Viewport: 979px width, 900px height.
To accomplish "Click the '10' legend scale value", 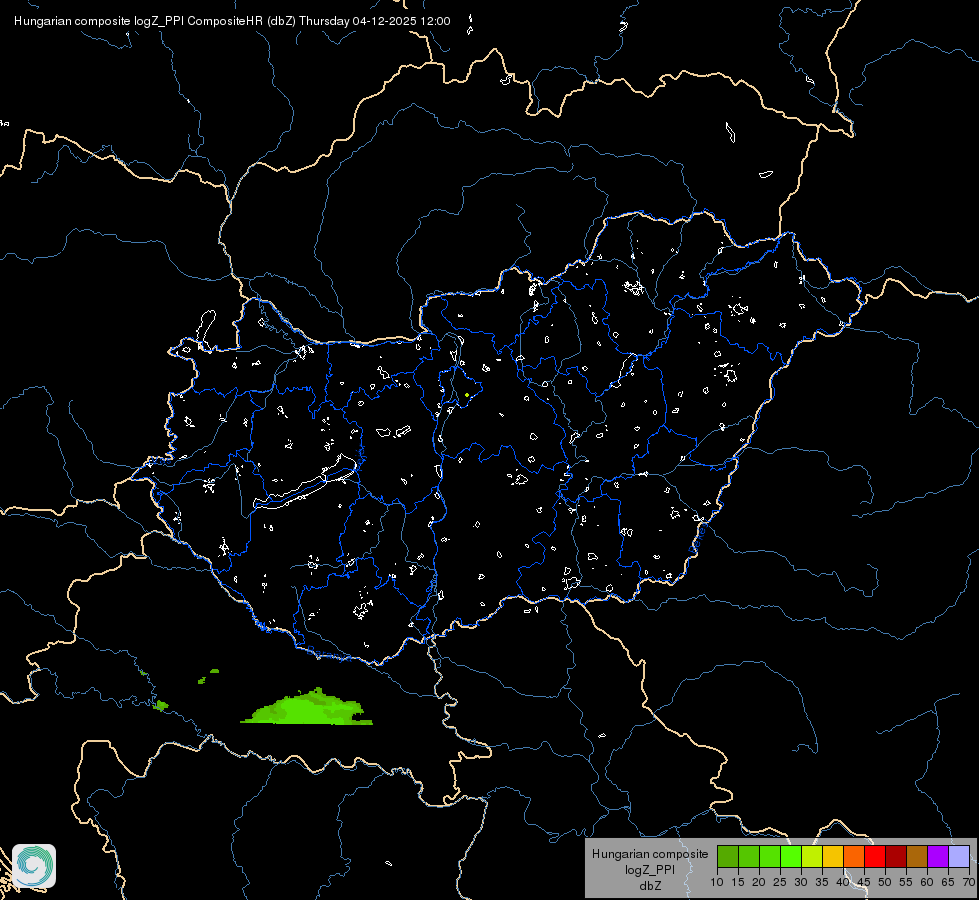I will [x=717, y=883].
